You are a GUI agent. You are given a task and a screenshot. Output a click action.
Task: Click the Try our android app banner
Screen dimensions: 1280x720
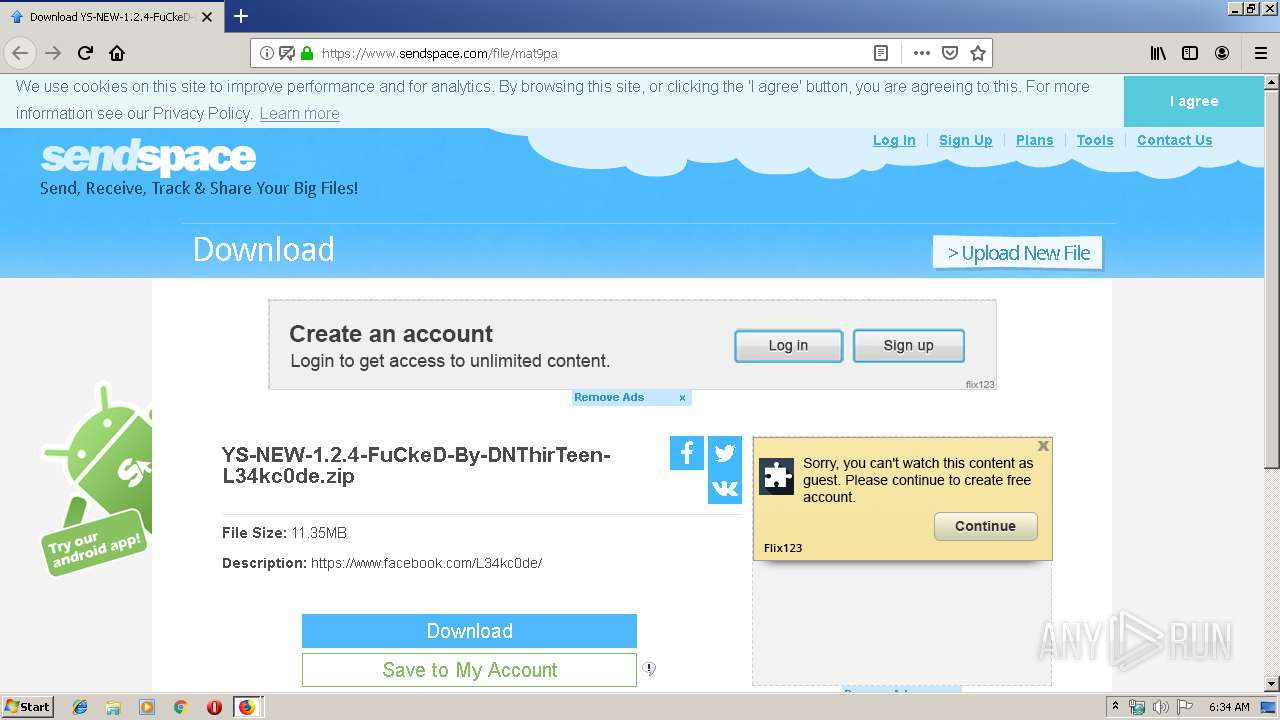[x=96, y=478]
